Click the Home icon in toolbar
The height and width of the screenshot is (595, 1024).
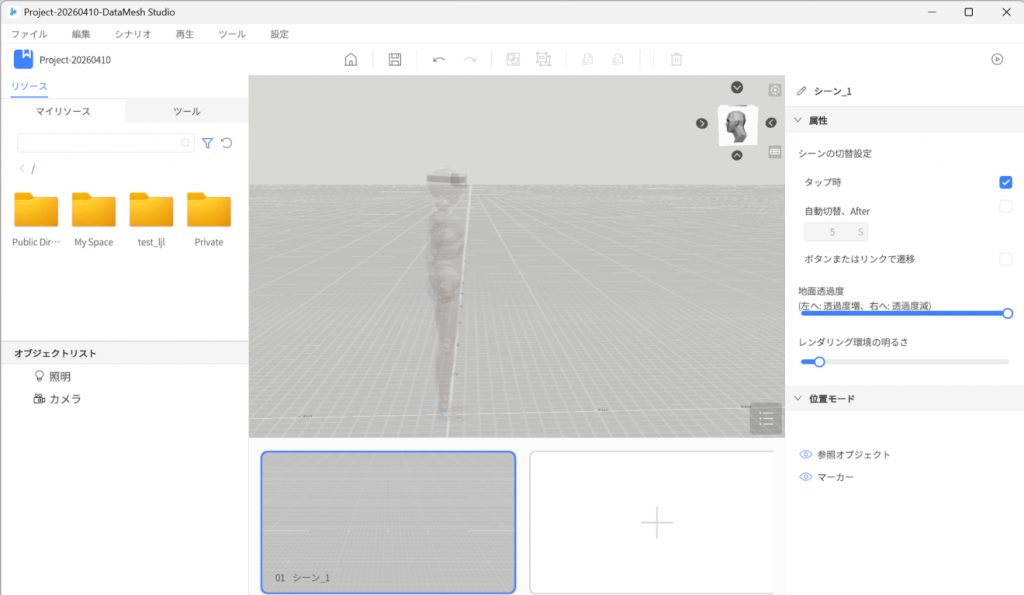351,59
